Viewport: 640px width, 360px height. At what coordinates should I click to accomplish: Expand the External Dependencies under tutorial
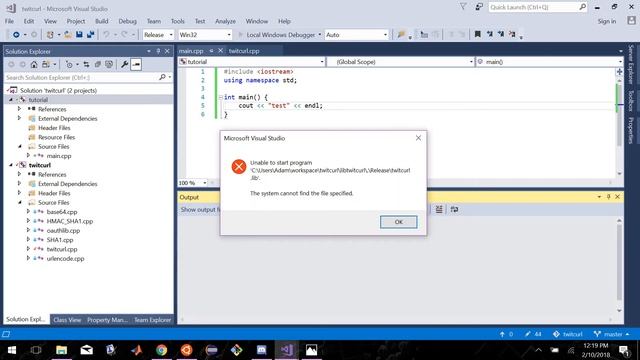[19, 118]
